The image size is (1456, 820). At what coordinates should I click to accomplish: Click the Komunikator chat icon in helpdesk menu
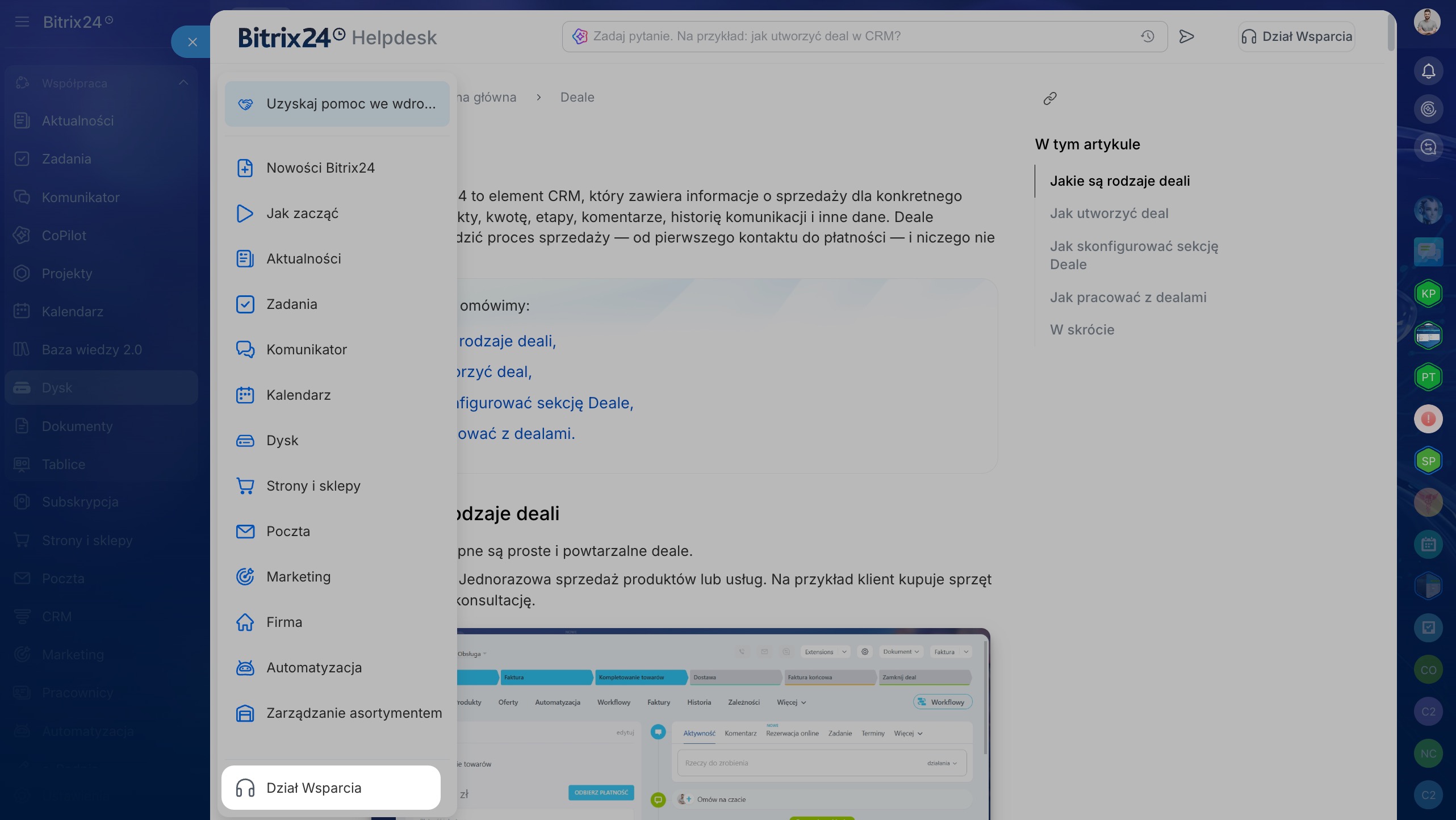pyautogui.click(x=245, y=350)
